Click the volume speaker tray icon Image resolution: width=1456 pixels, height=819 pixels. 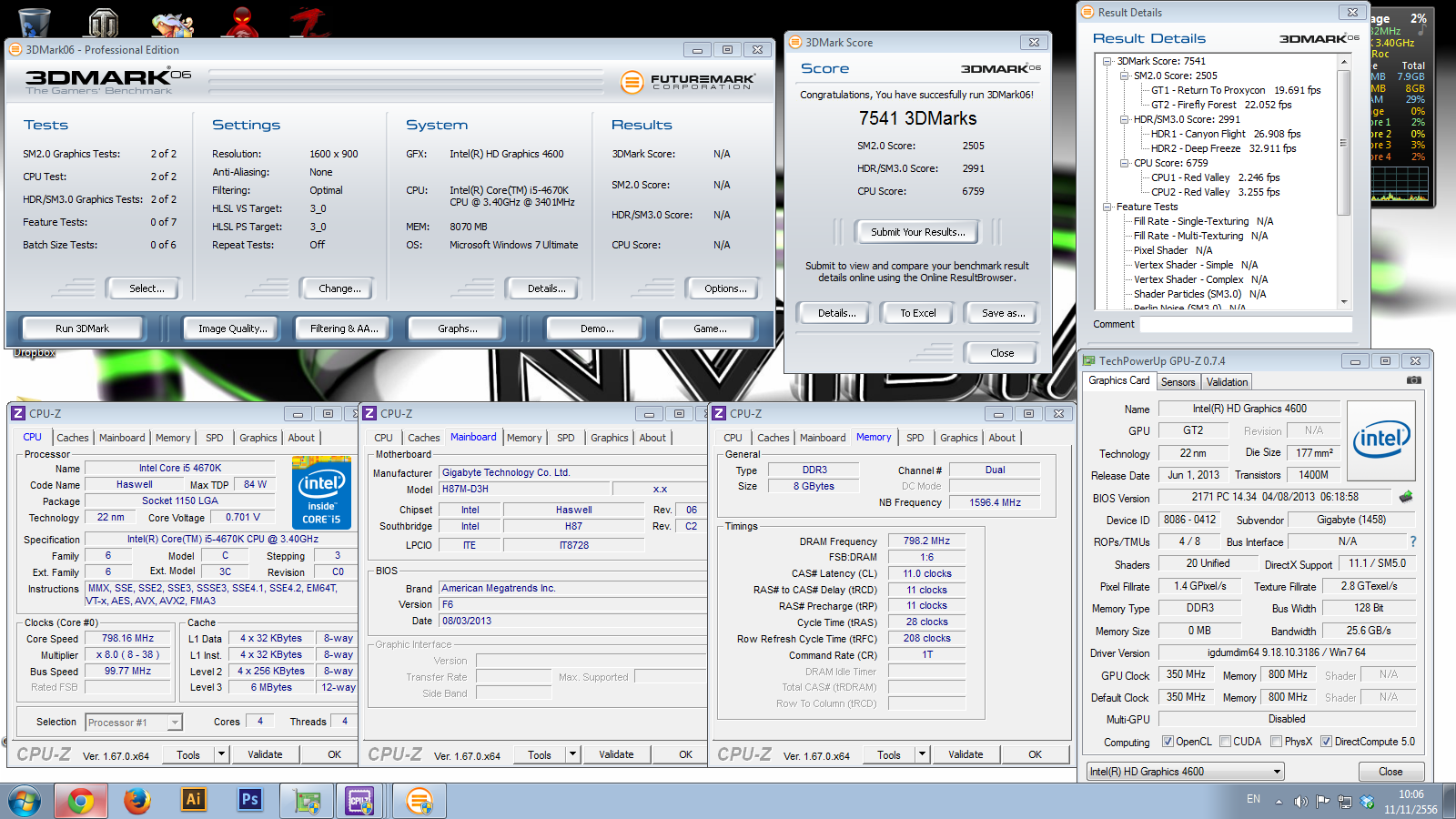(x=1301, y=802)
